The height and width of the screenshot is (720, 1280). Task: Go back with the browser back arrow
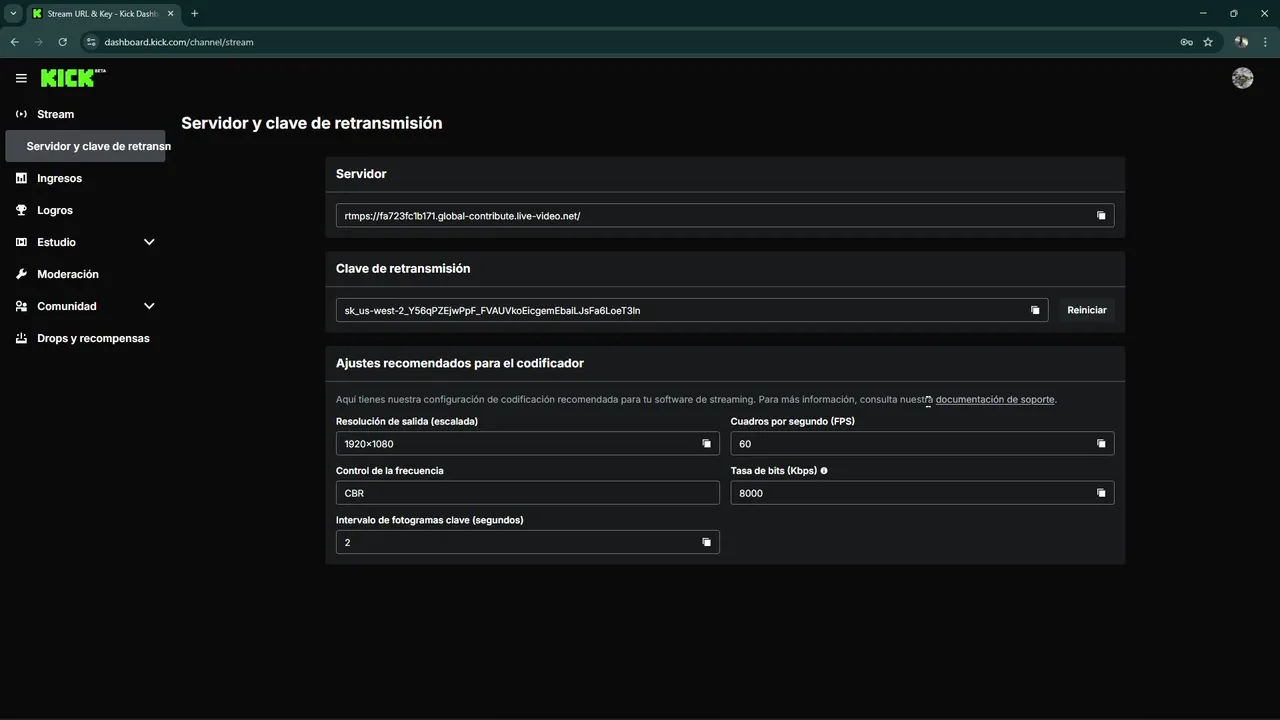[14, 42]
